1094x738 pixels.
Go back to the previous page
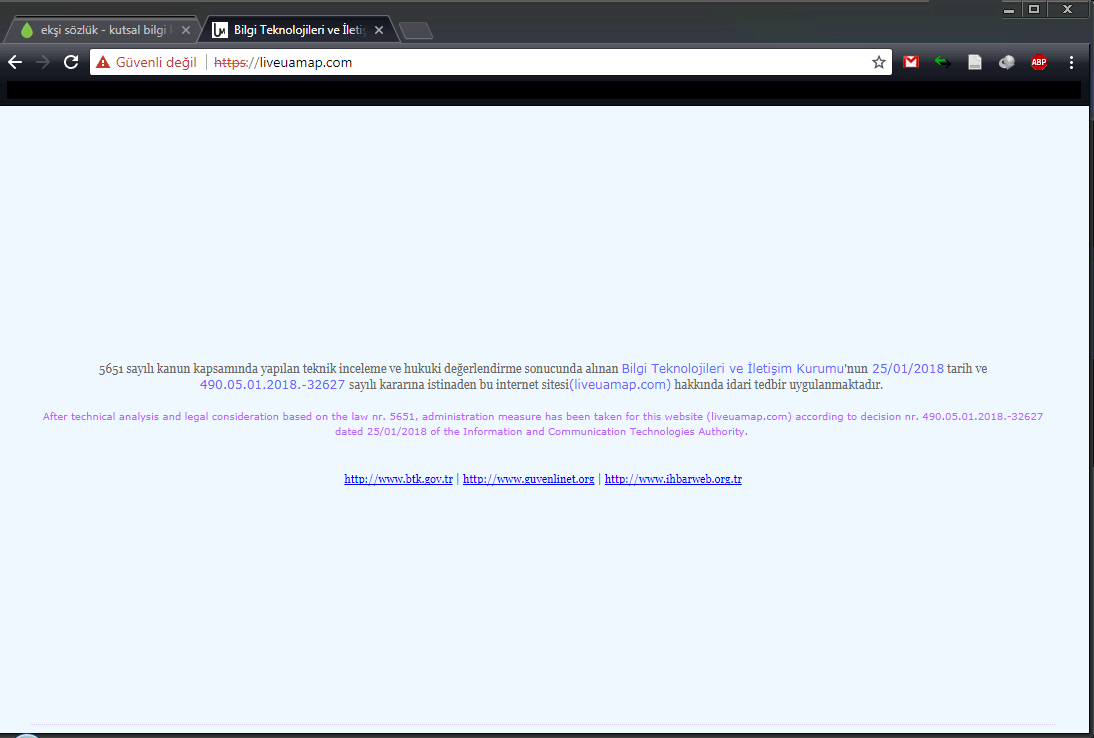point(15,62)
